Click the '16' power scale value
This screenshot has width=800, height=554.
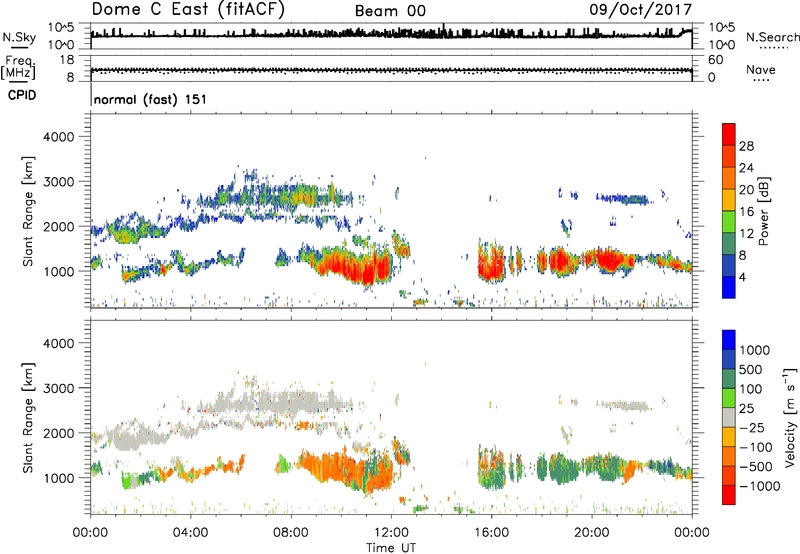(x=746, y=212)
